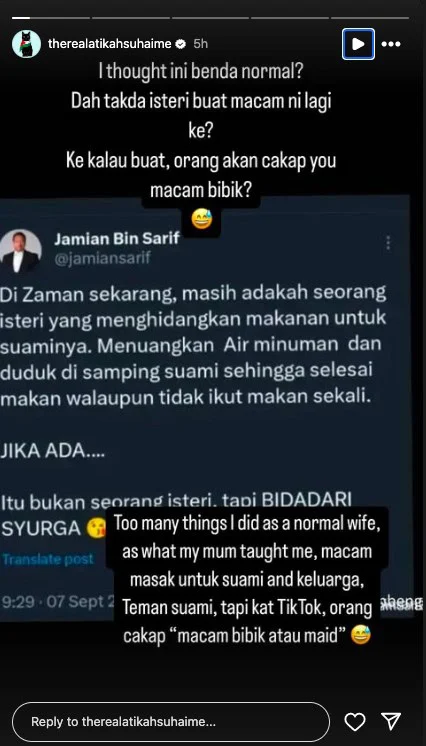The width and height of the screenshot is (426, 746).
Task: Click the 5h story timestamp
Action: tap(200, 44)
